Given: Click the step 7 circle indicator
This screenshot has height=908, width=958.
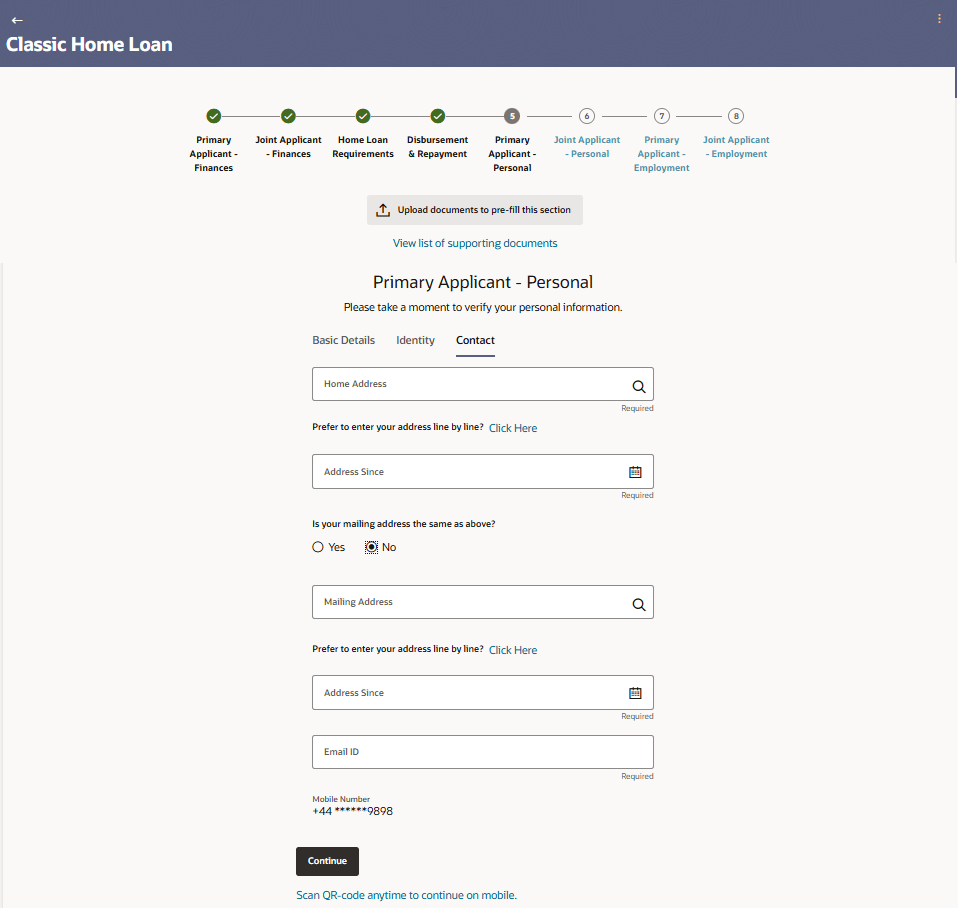Looking at the screenshot, I should pyautogui.click(x=662, y=115).
